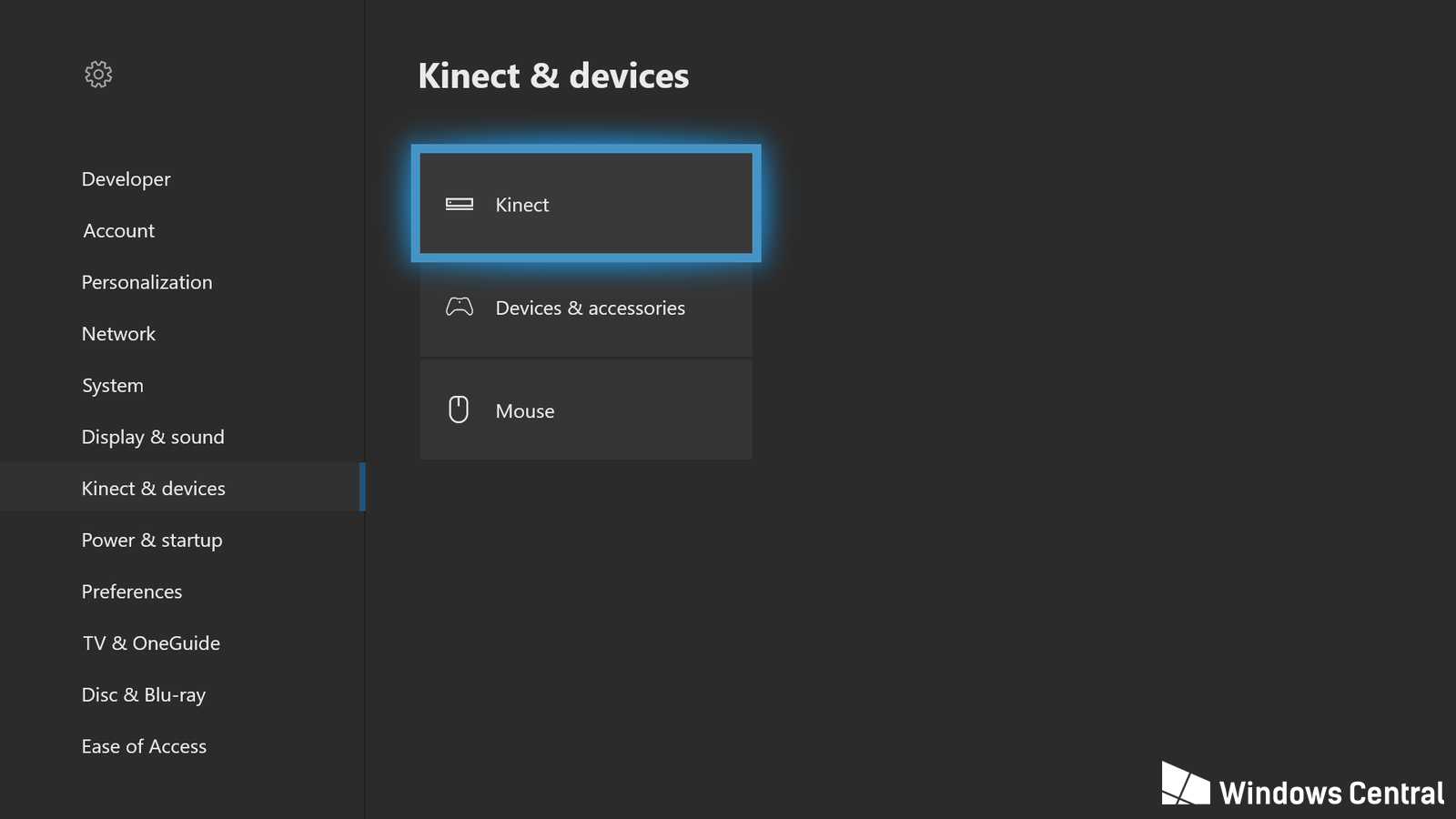
Task: Open the Account section
Action: pyautogui.click(x=119, y=231)
